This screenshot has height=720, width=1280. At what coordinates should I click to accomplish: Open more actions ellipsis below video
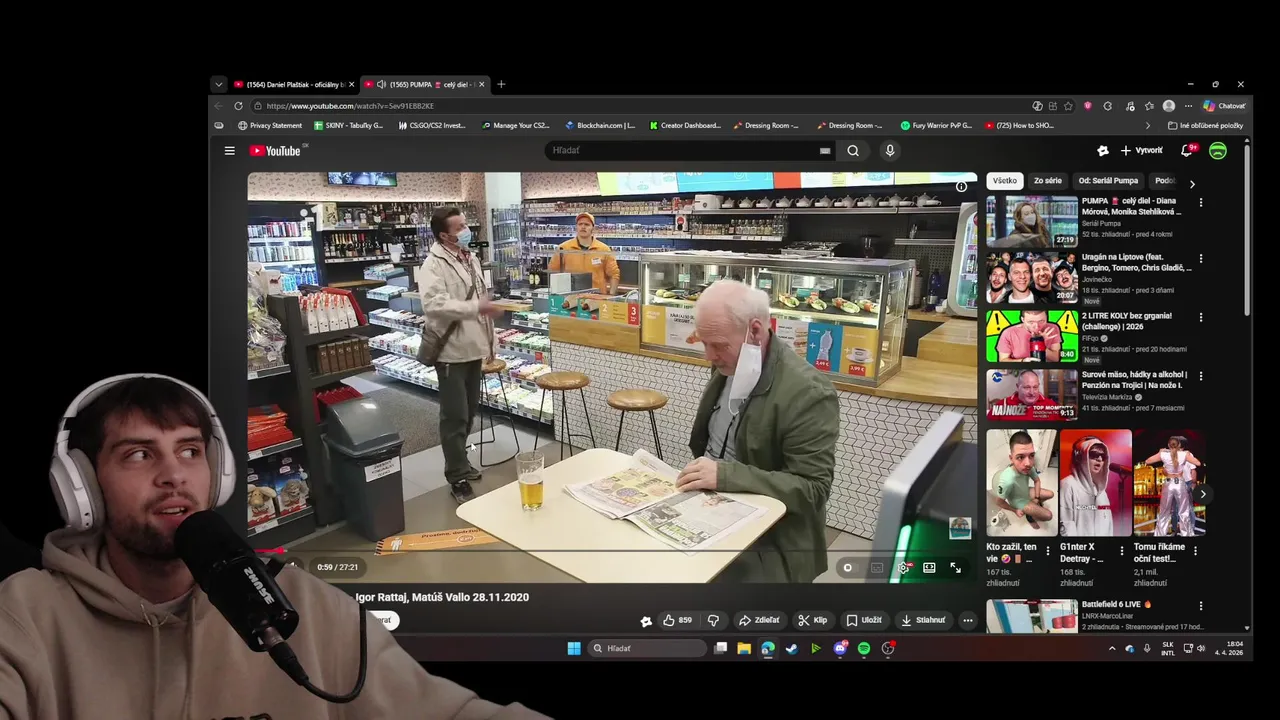pyautogui.click(x=967, y=620)
